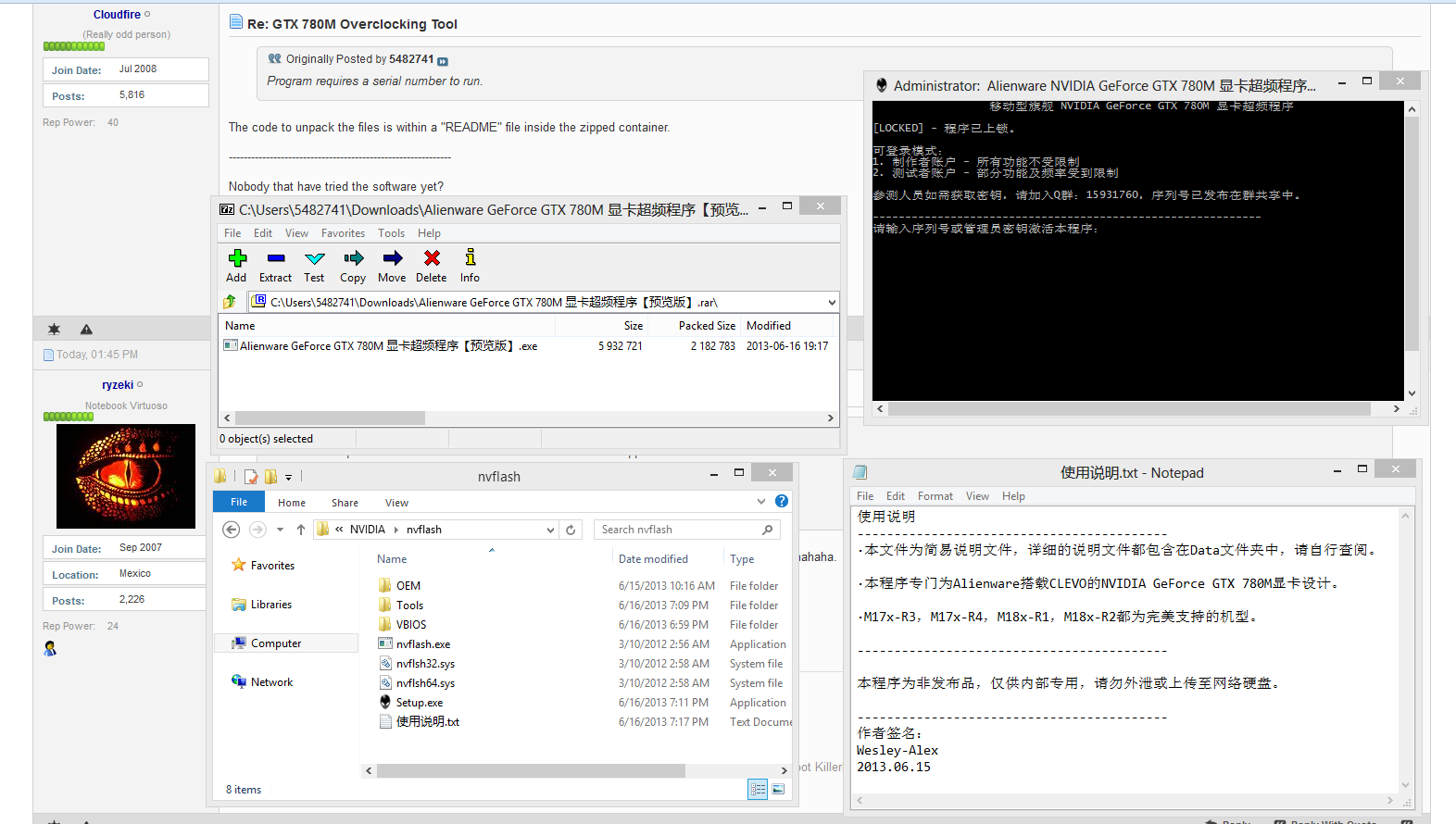This screenshot has width=1456, height=824.
Task: Go up one folder level in 7-Zip
Action: click(x=230, y=302)
